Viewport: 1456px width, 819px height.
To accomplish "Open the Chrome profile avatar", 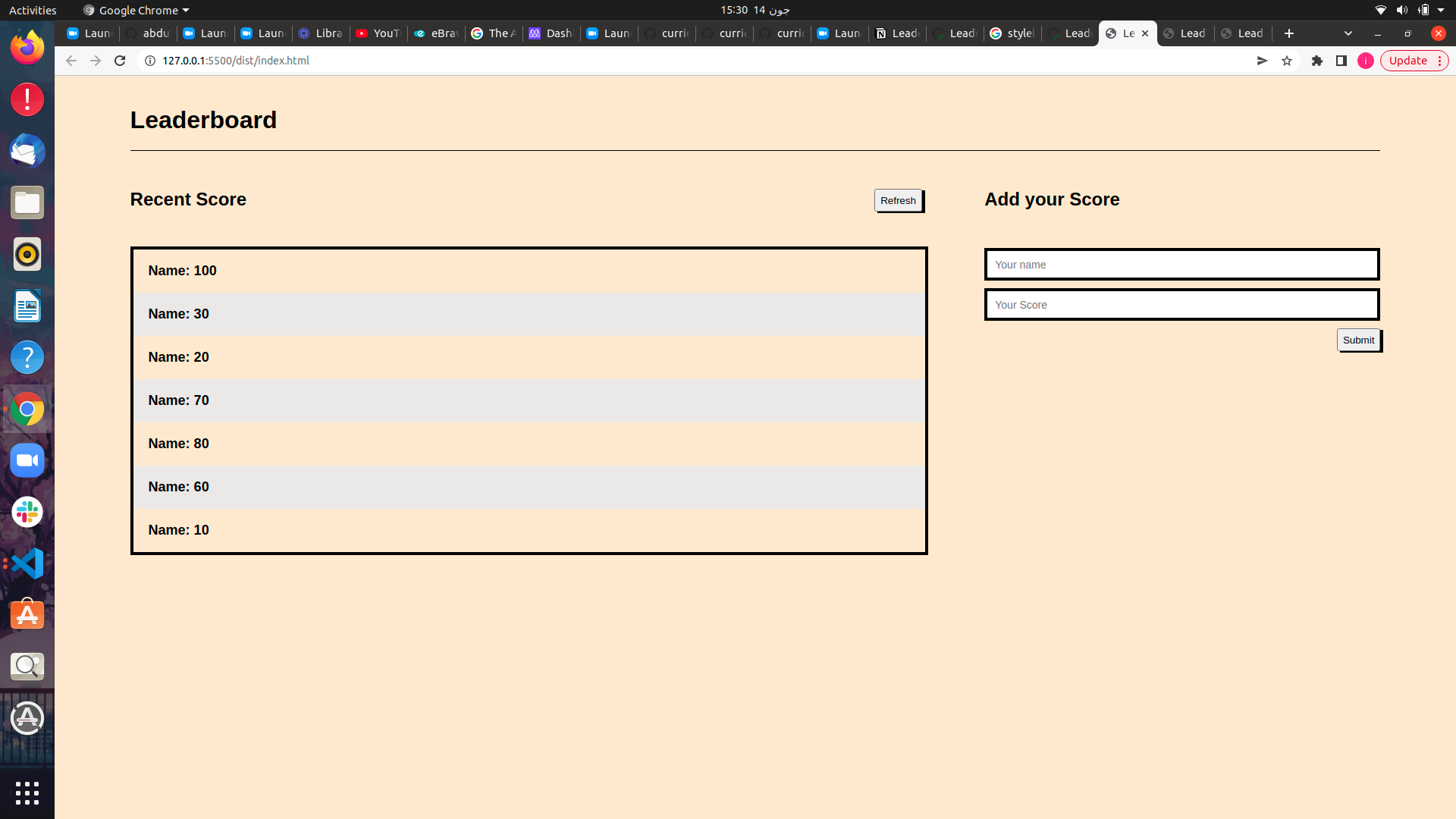I will pos(1366,61).
